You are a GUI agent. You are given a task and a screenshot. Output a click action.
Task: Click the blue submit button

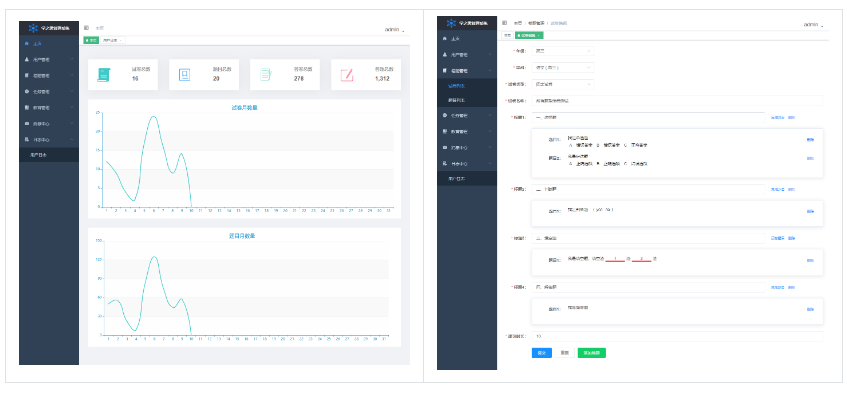pos(542,353)
